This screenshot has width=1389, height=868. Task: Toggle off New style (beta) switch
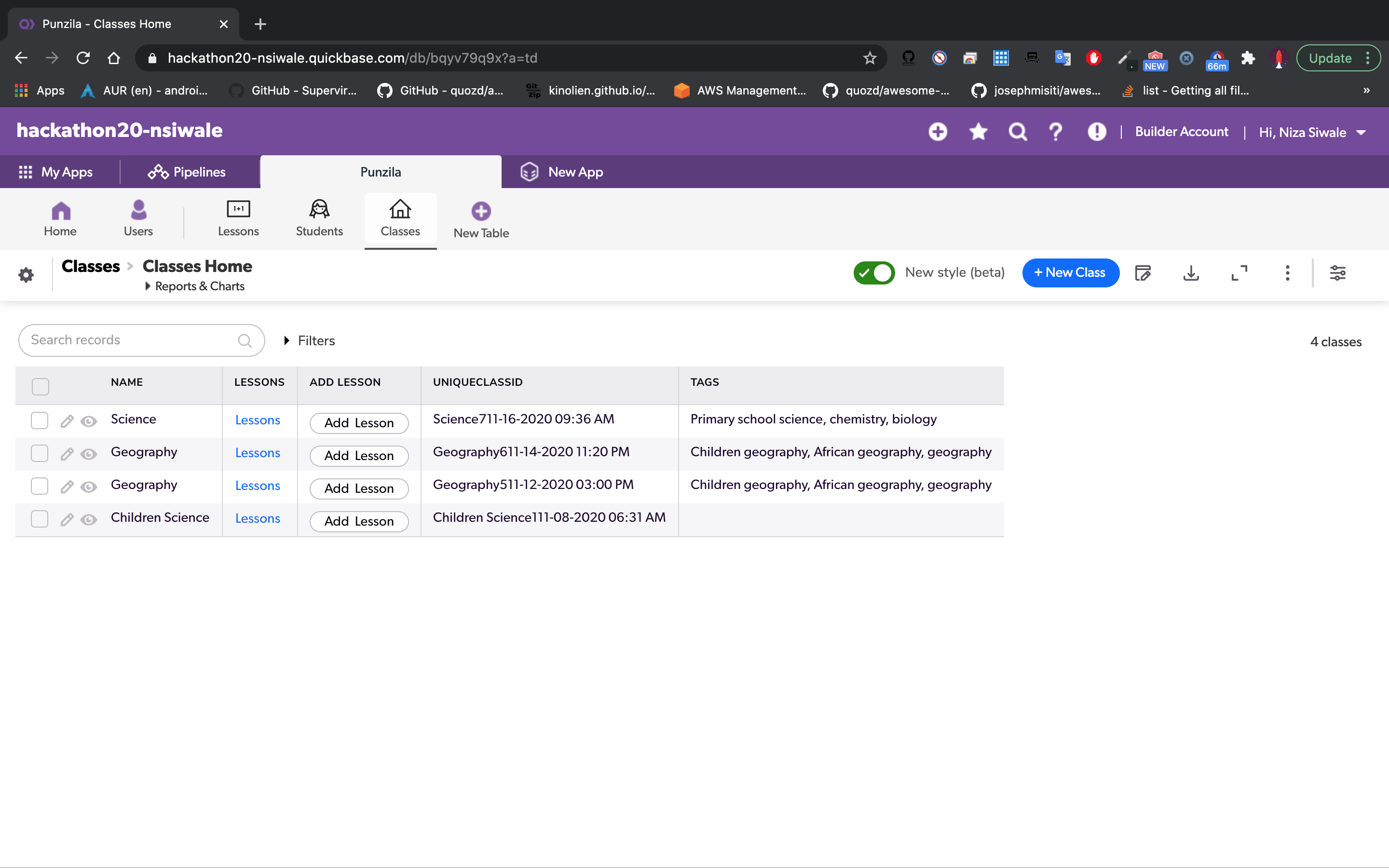click(873, 272)
